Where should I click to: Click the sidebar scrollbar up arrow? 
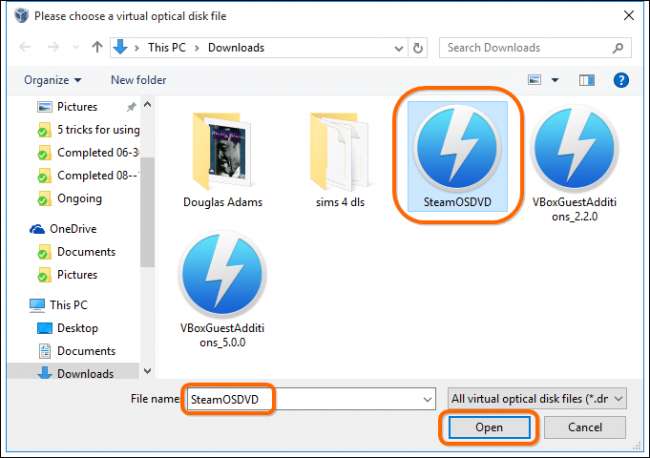147,105
